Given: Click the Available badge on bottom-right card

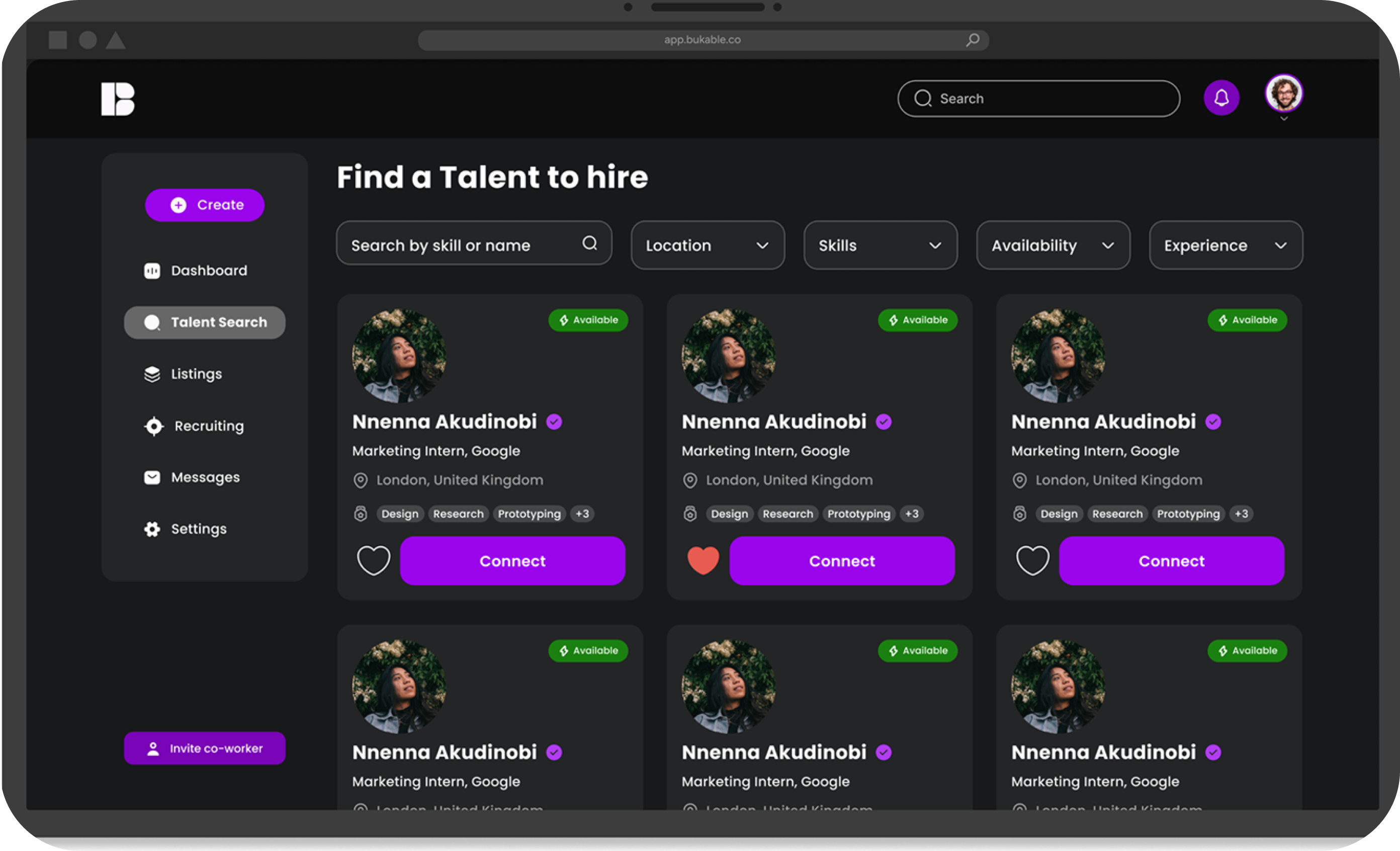Looking at the screenshot, I should [x=1247, y=650].
